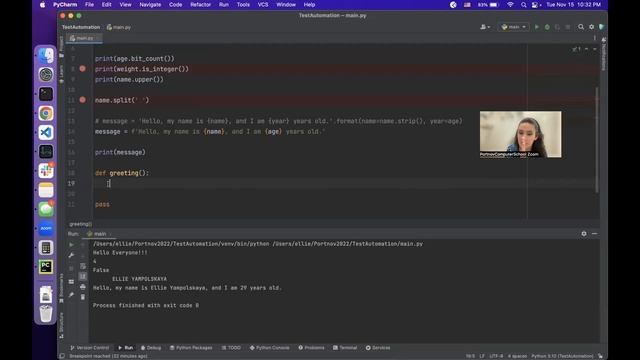
Task: Click the layout icon in the Run panel
Action: click(71, 282)
